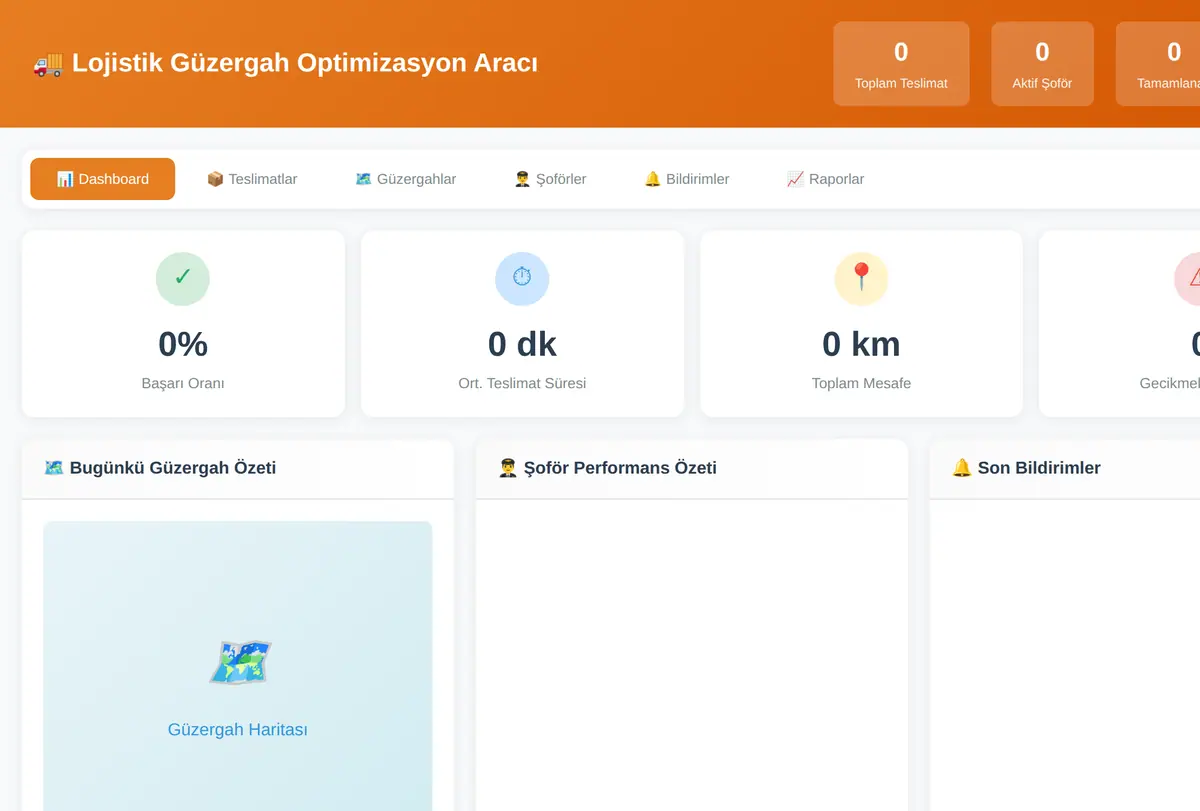Viewport: 1200px width, 811px height.
Task: Click the Şoför Performans Özeti heading
Action: [607, 468]
